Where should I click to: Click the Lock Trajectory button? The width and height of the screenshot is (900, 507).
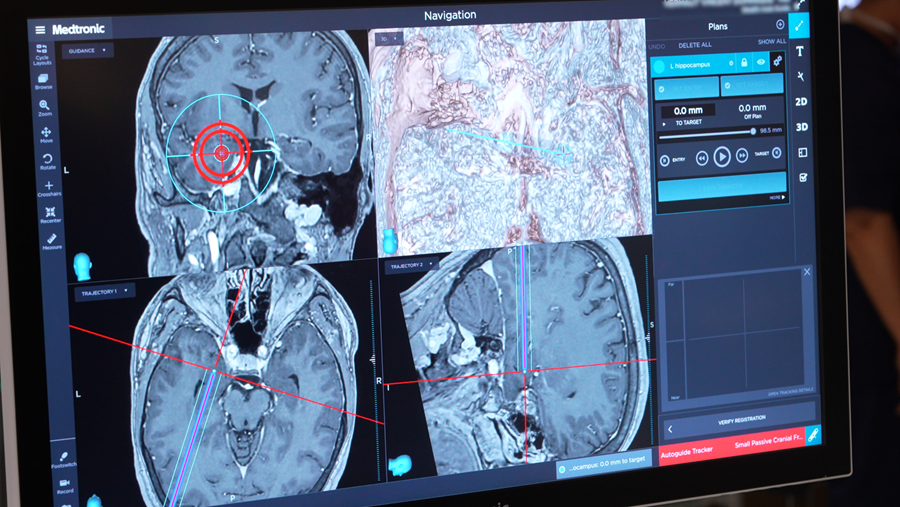[x=721, y=187]
